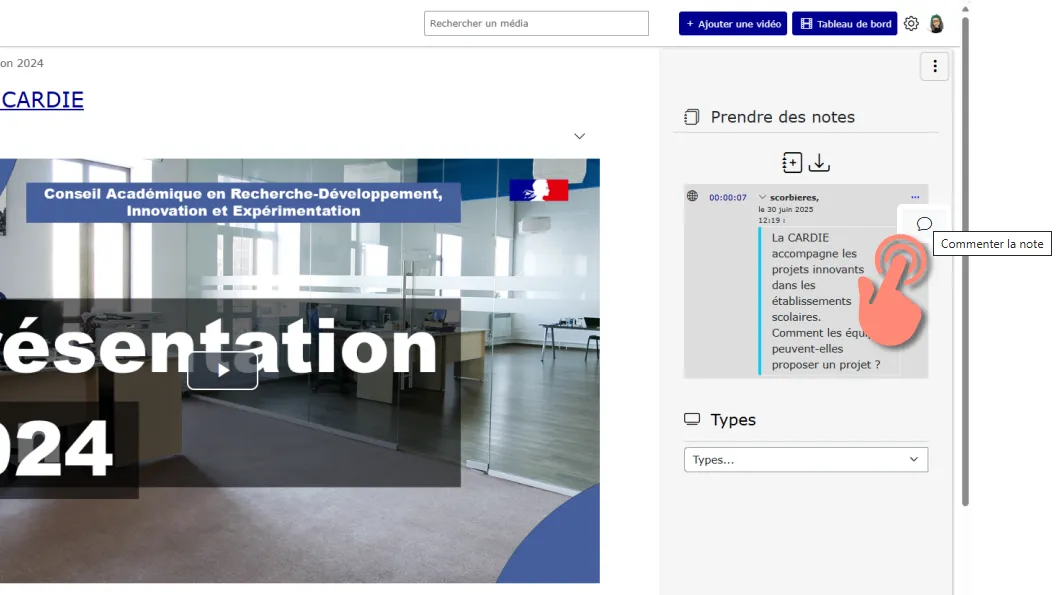Open the Types... dropdown
This screenshot has width=1058, height=595.
point(806,459)
